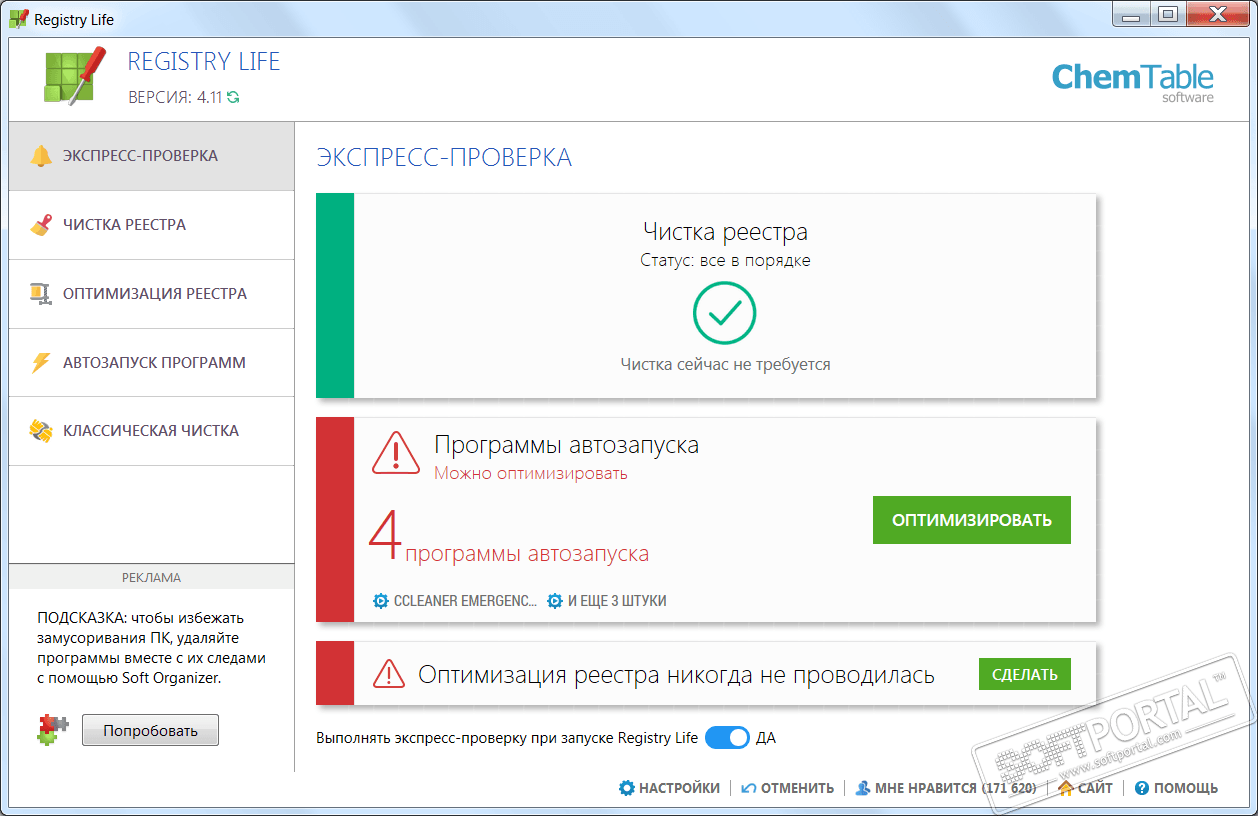Click the ПОДСКАЗКА tip text
The height and width of the screenshot is (816, 1258).
coord(151,648)
